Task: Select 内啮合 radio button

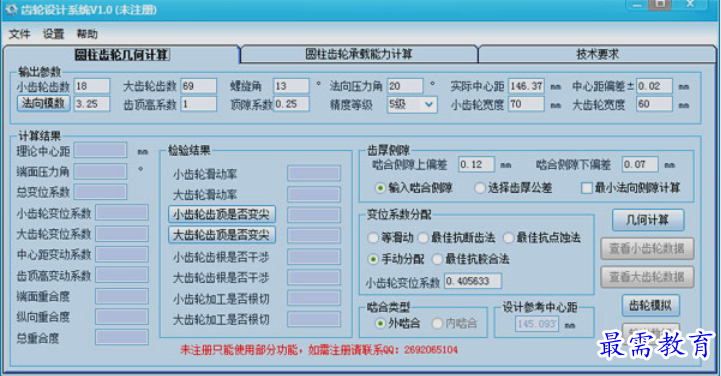Action: click(437, 324)
